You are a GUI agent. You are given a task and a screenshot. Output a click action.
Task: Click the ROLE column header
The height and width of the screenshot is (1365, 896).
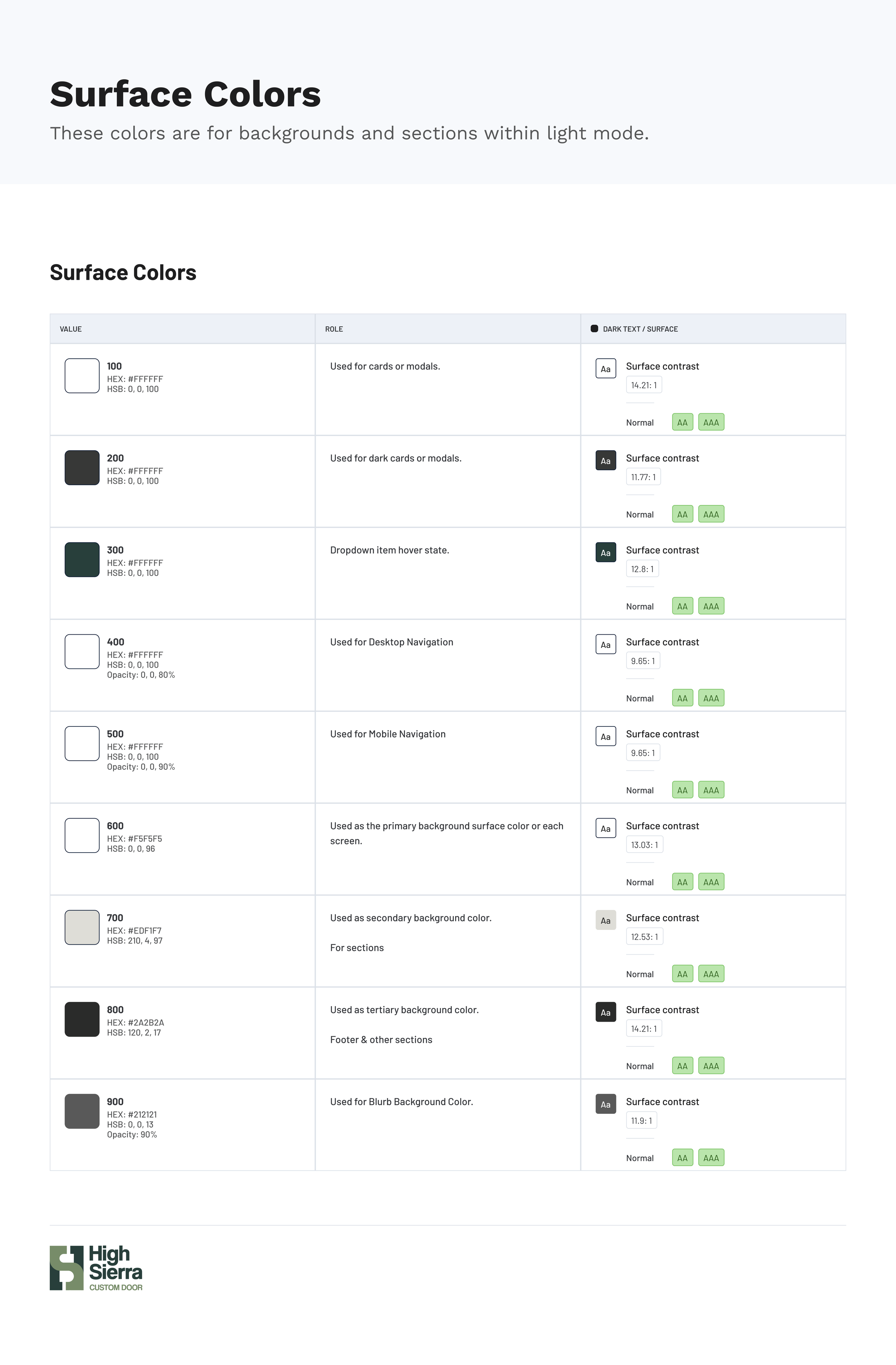[x=334, y=329]
